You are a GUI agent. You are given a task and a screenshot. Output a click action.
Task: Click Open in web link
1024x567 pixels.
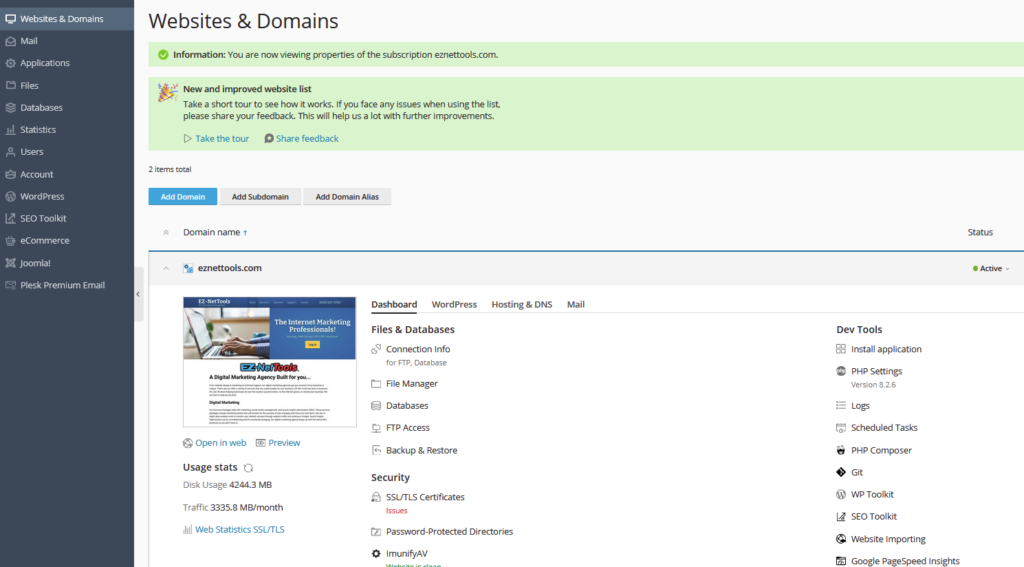(221, 443)
